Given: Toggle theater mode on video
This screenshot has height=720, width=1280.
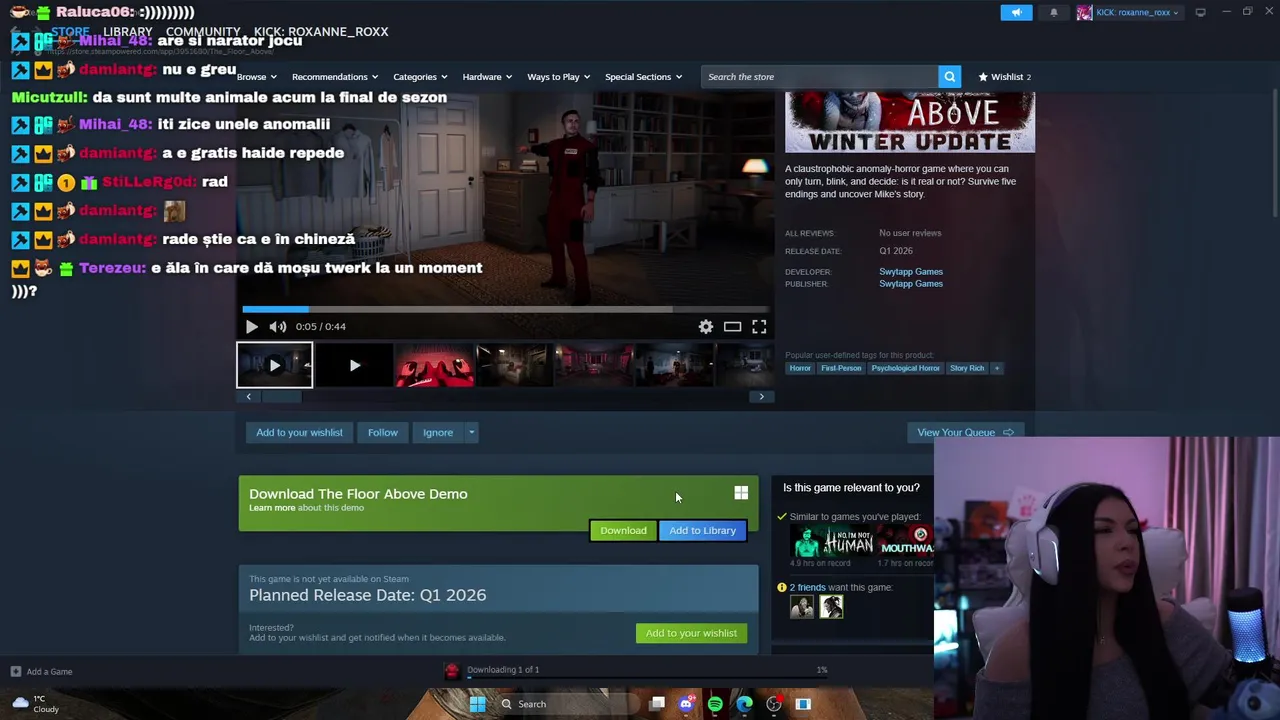Looking at the screenshot, I should (x=732, y=326).
